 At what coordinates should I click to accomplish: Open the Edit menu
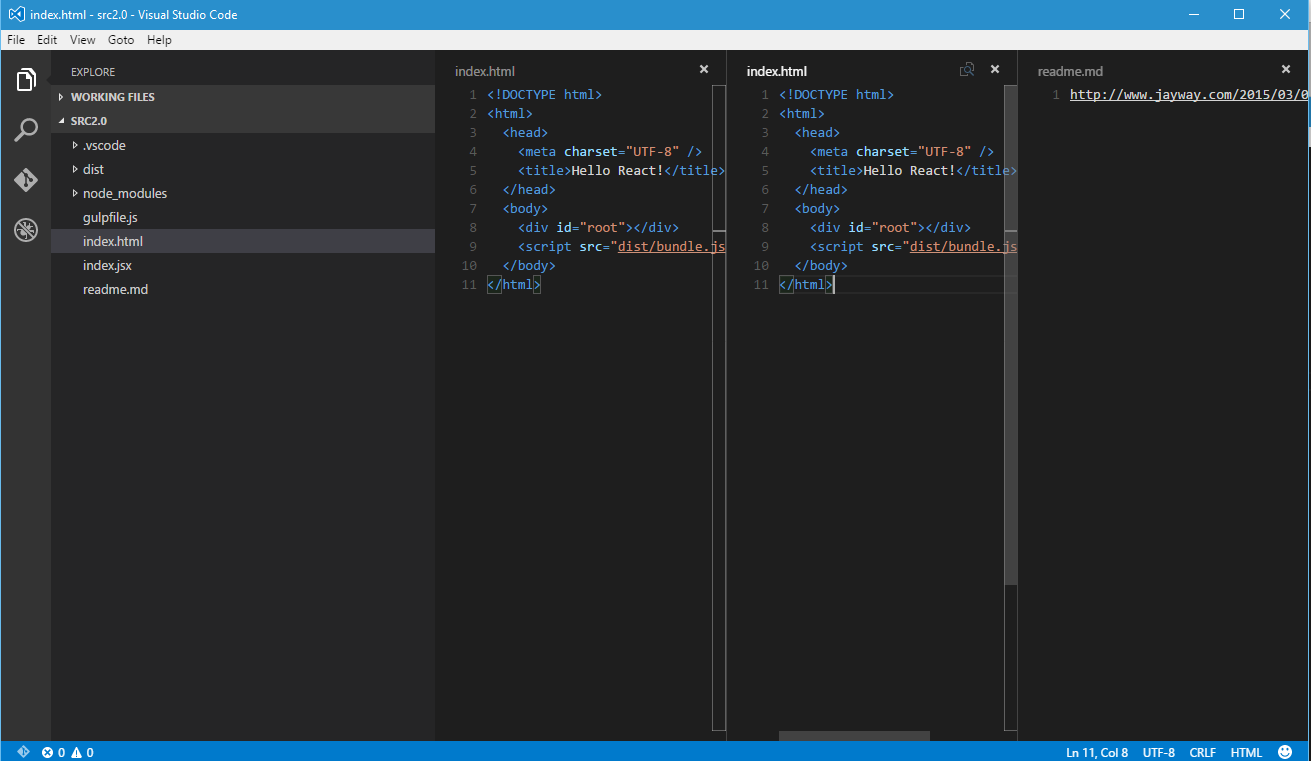click(x=47, y=40)
